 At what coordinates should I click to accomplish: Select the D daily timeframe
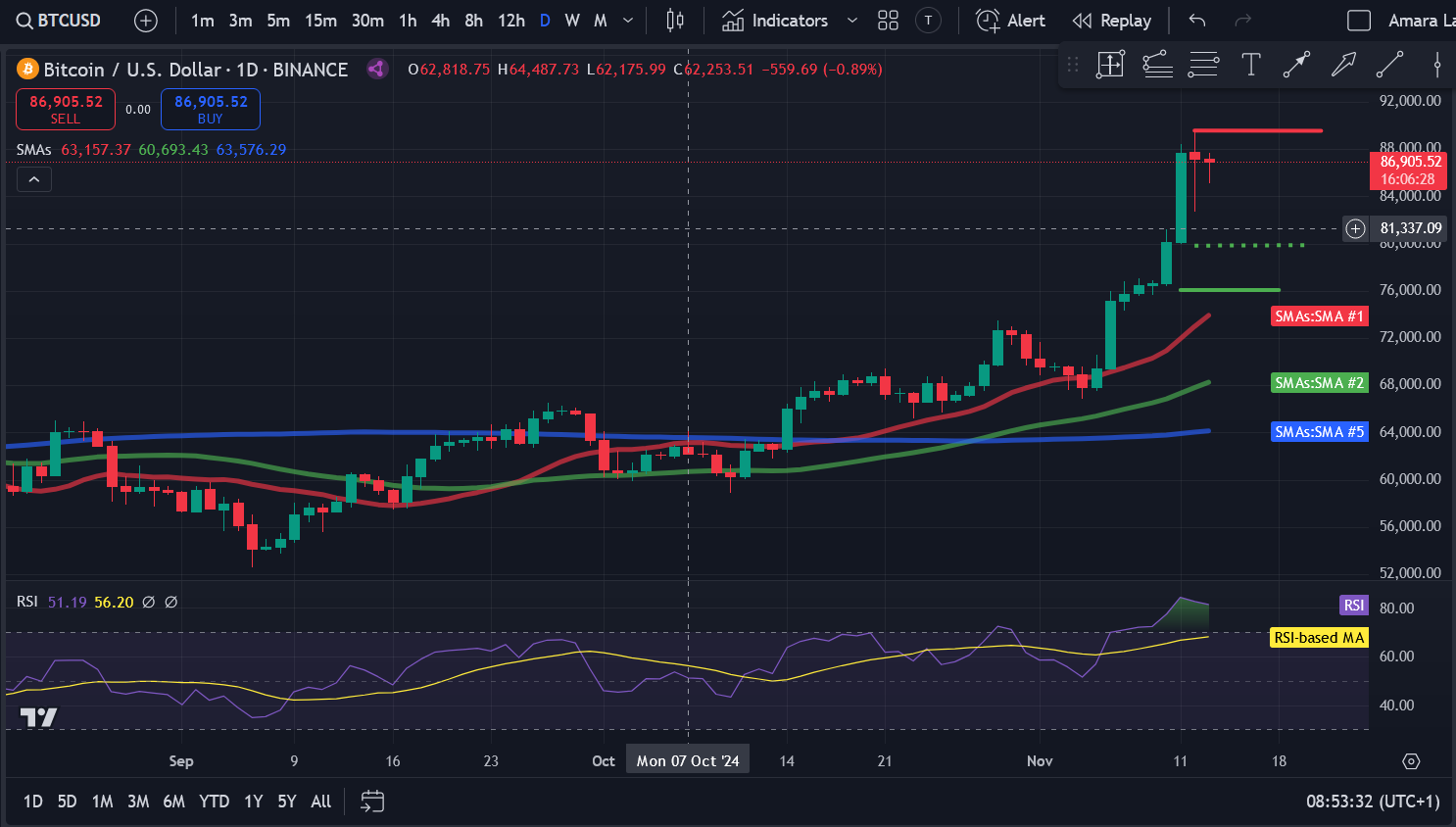pyautogui.click(x=545, y=21)
